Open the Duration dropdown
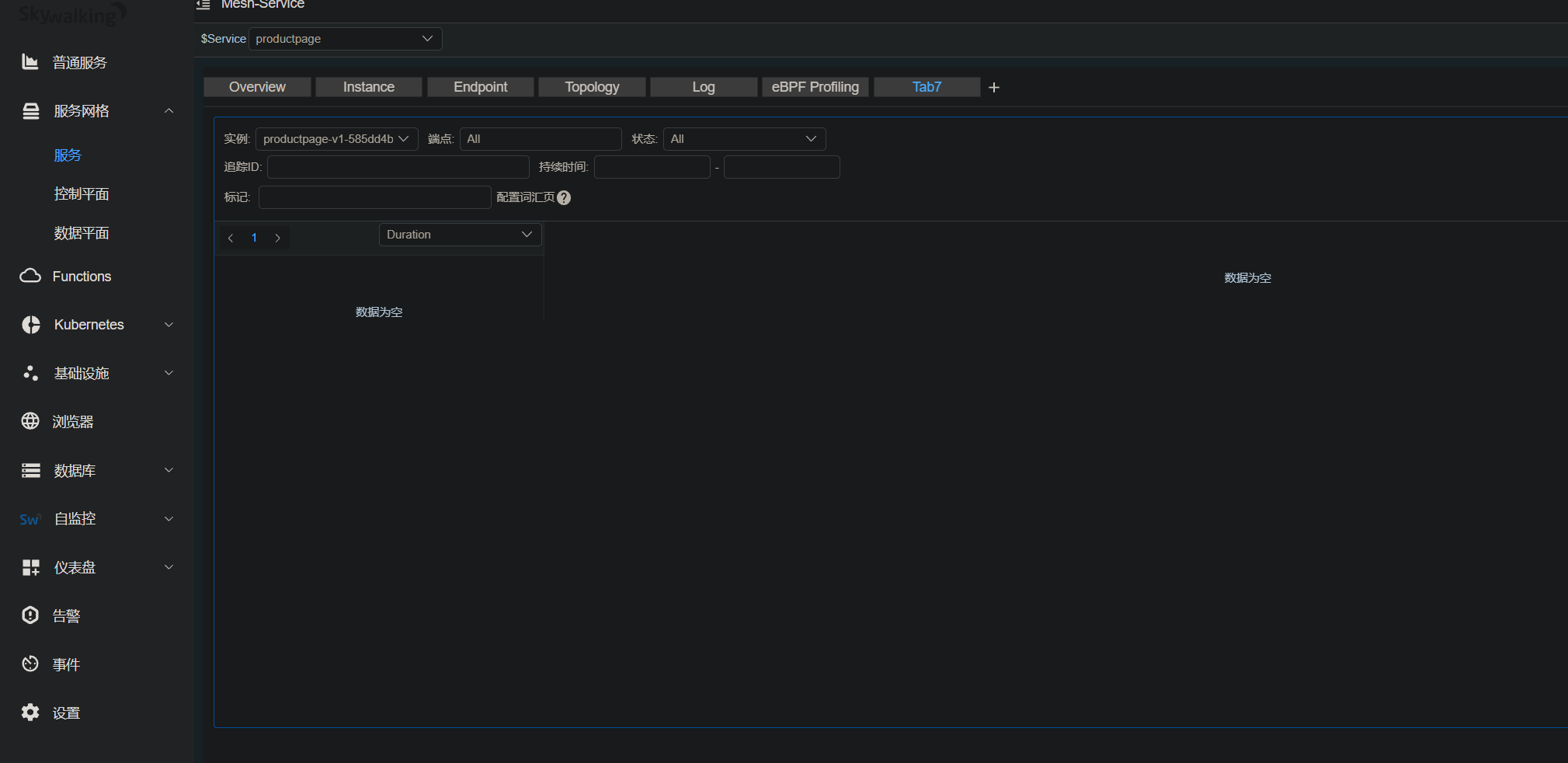The height and width of the screenshot is (763, 1568). [459, 234]
